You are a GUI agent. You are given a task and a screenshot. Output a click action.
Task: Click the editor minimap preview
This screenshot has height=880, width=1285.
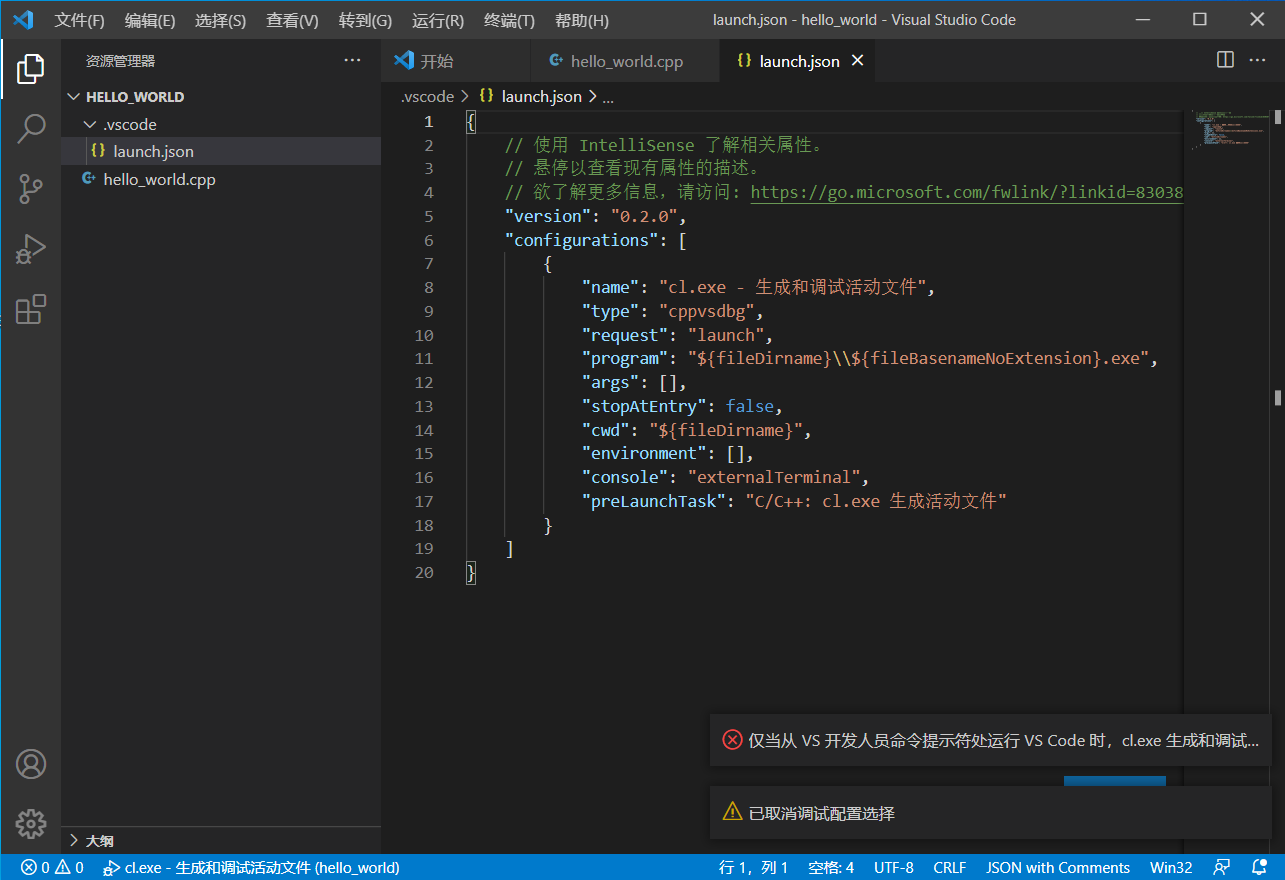pos(1227,130)
